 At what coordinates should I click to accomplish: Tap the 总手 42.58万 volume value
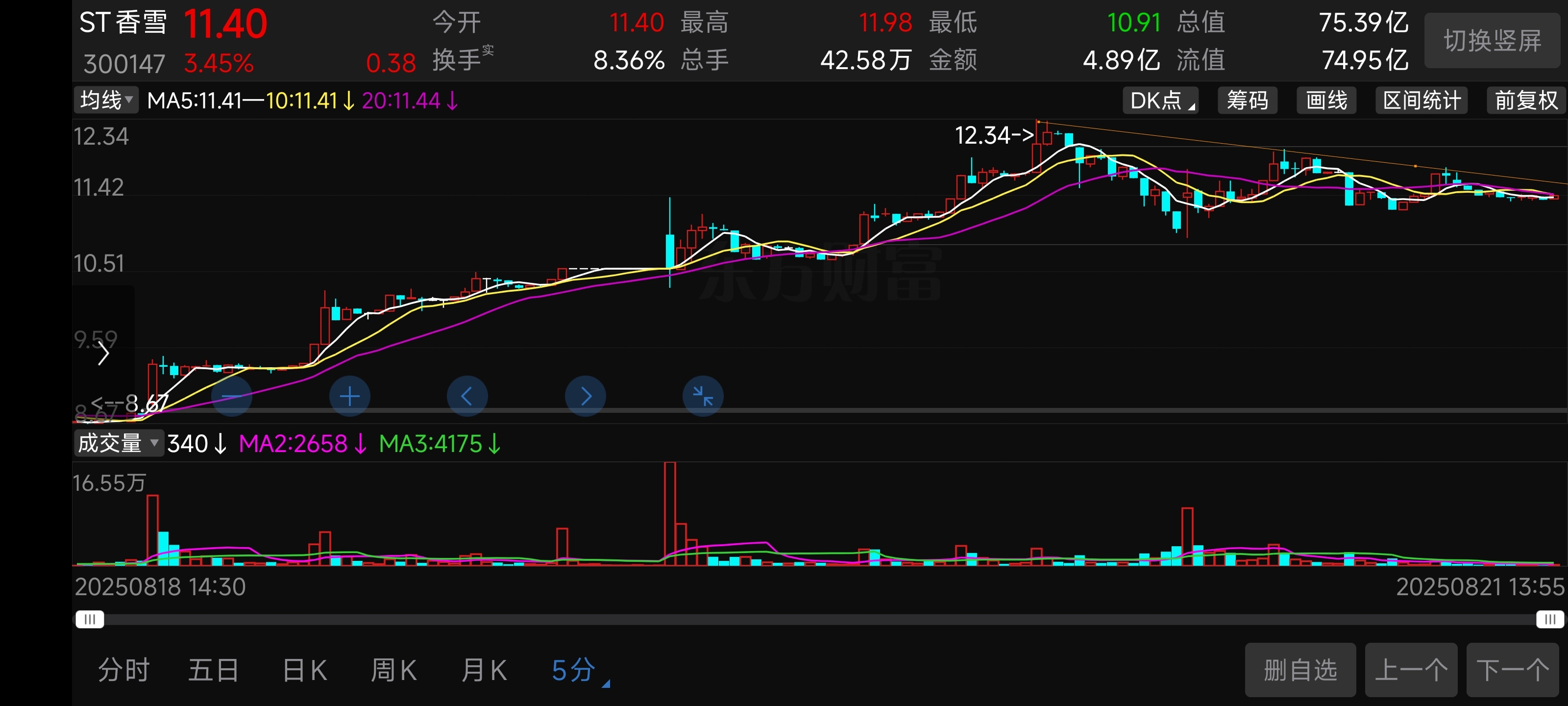tap(865, 60)
